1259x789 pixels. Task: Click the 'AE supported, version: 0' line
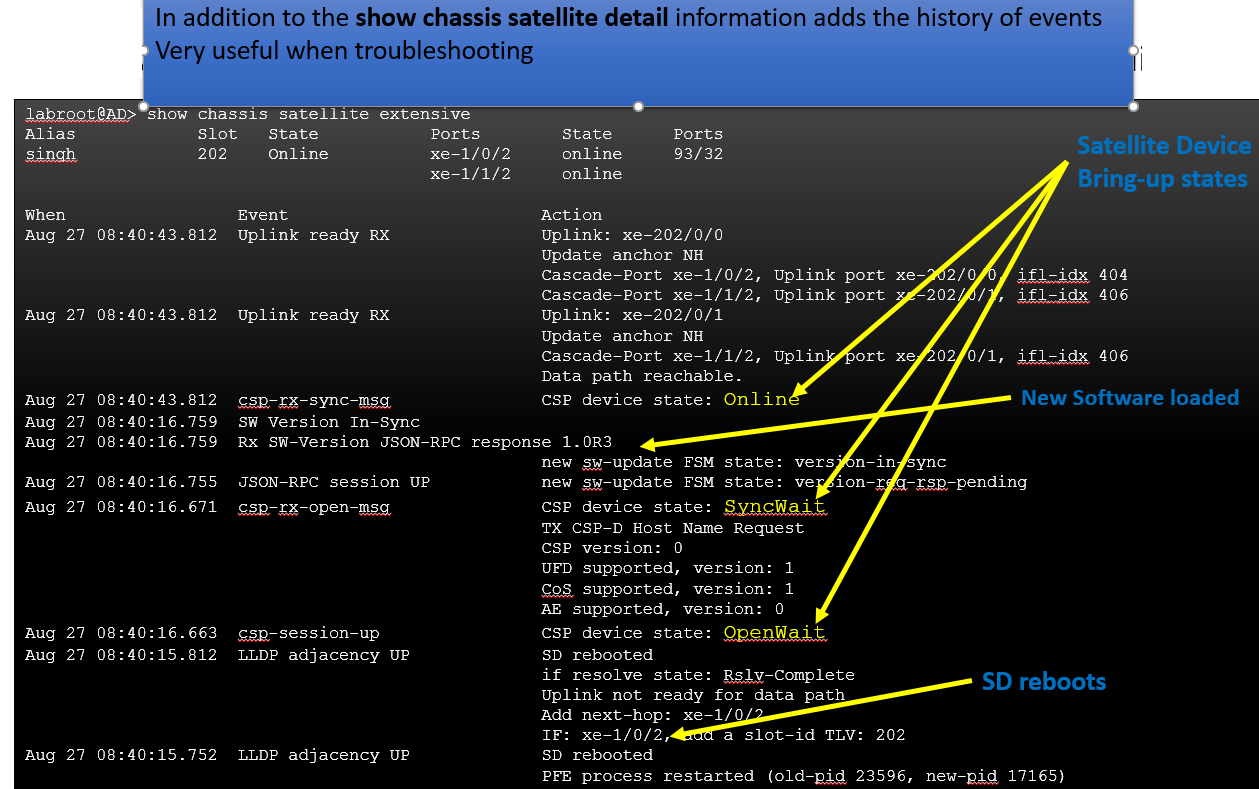662,609
